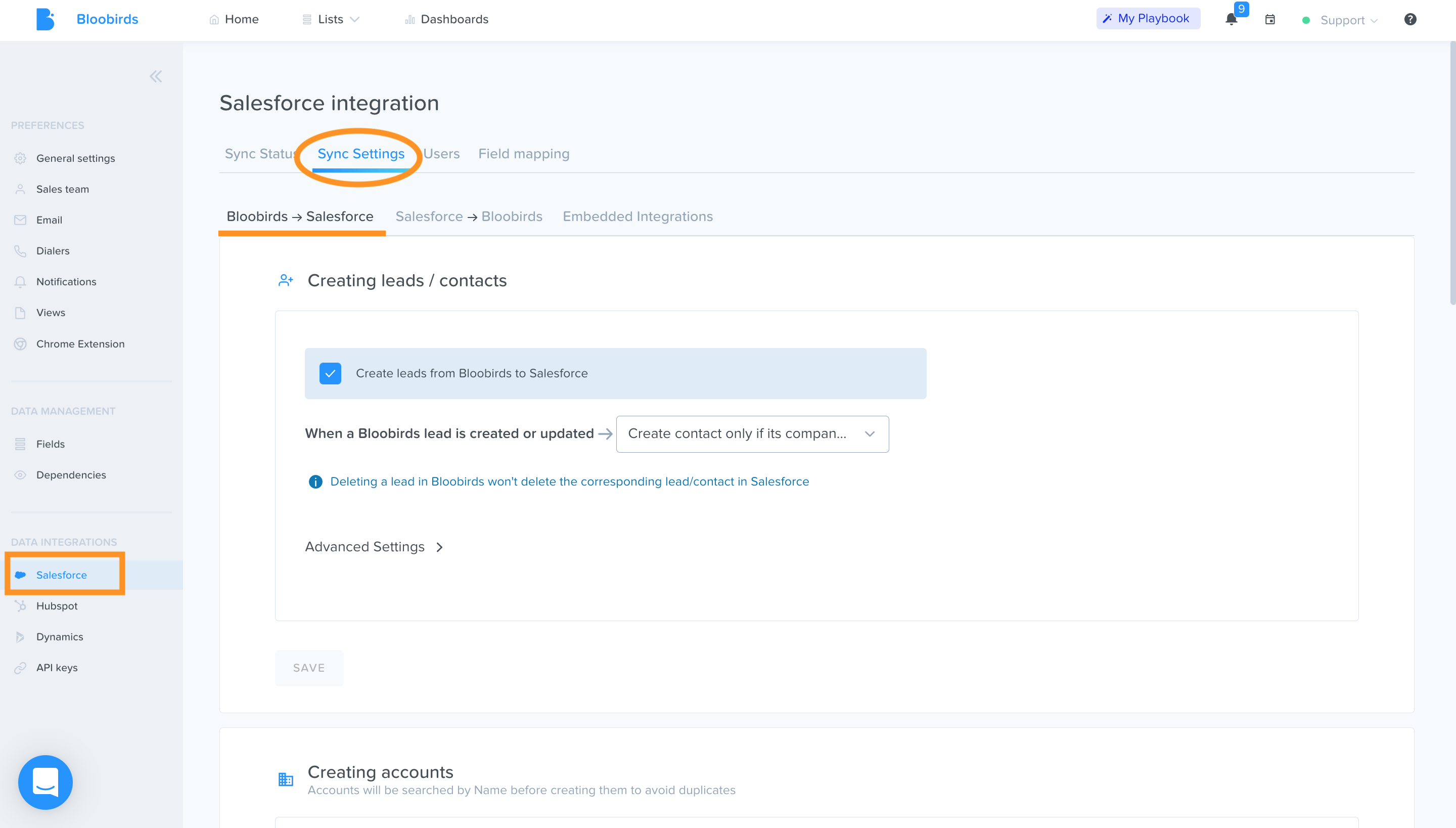Click the Sales team person icon
Viewport: 1456px width, 828px height.
[x=20, y=189]
